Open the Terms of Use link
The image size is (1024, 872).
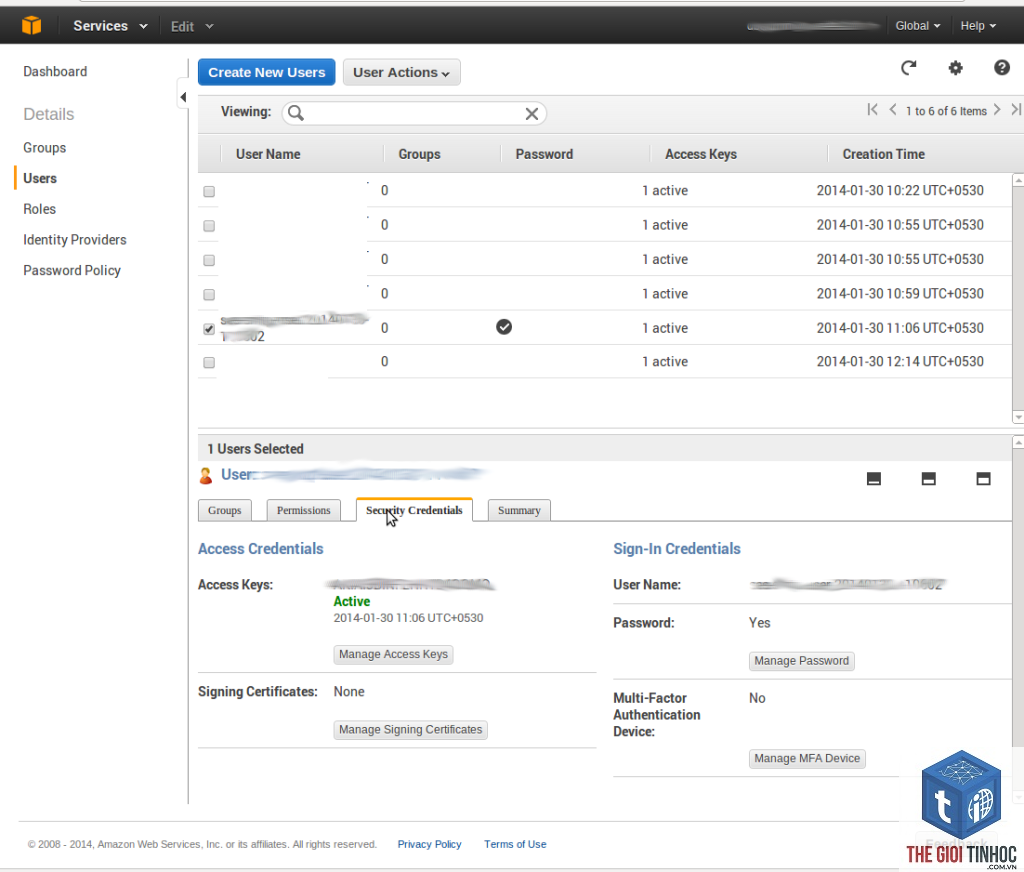tap(515, 844)
